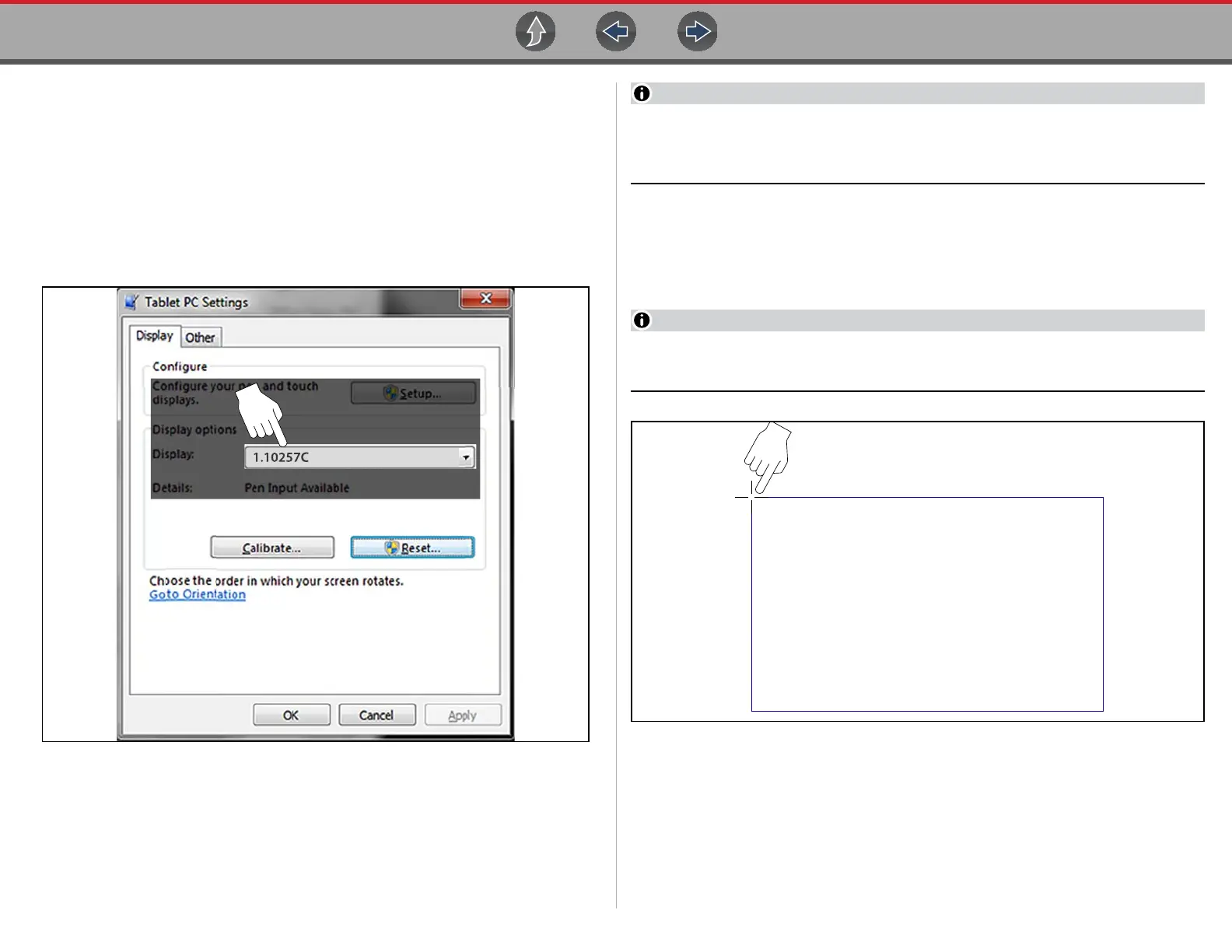Screen dimensions: 1232x952
Task: Go forward with the right arrow icon
Action: click(x=698, y=32)
